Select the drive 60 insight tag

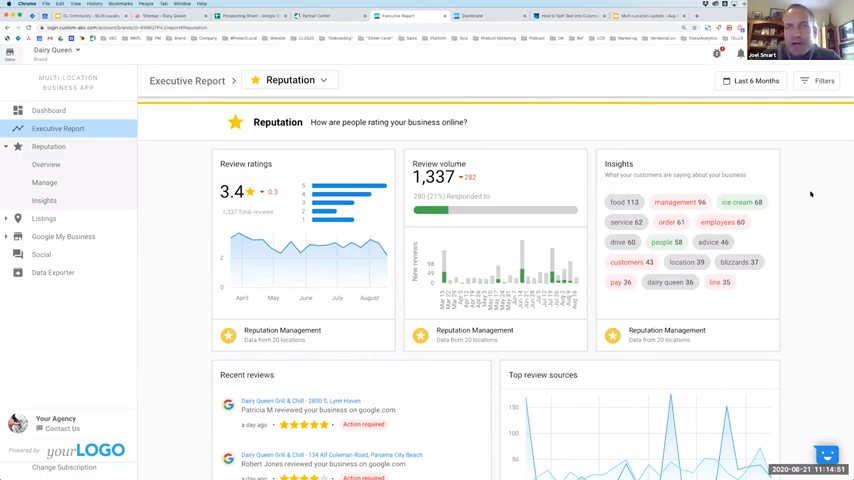tap(623, 242)
